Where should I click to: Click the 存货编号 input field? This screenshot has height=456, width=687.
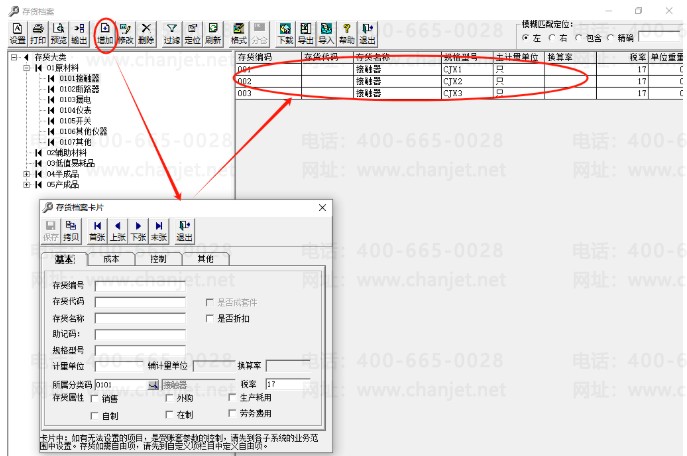click(x=140, y=286)
